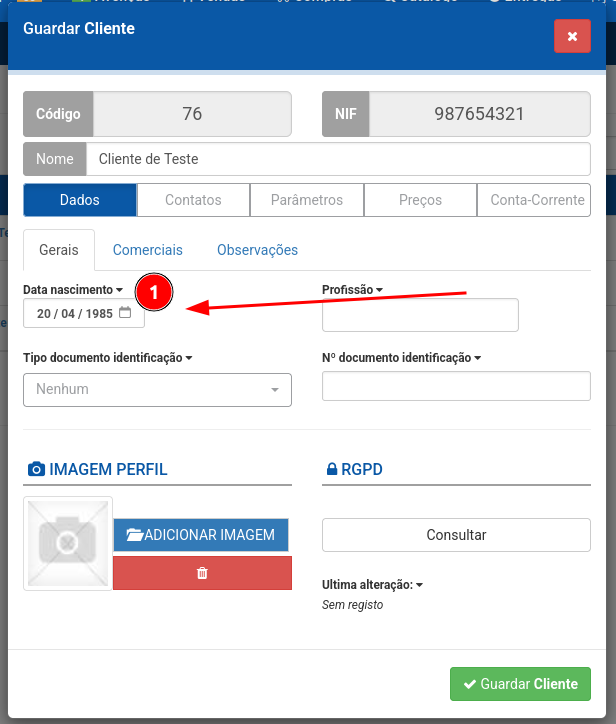Expand the Data nascimento label caret

pos(120,290)
